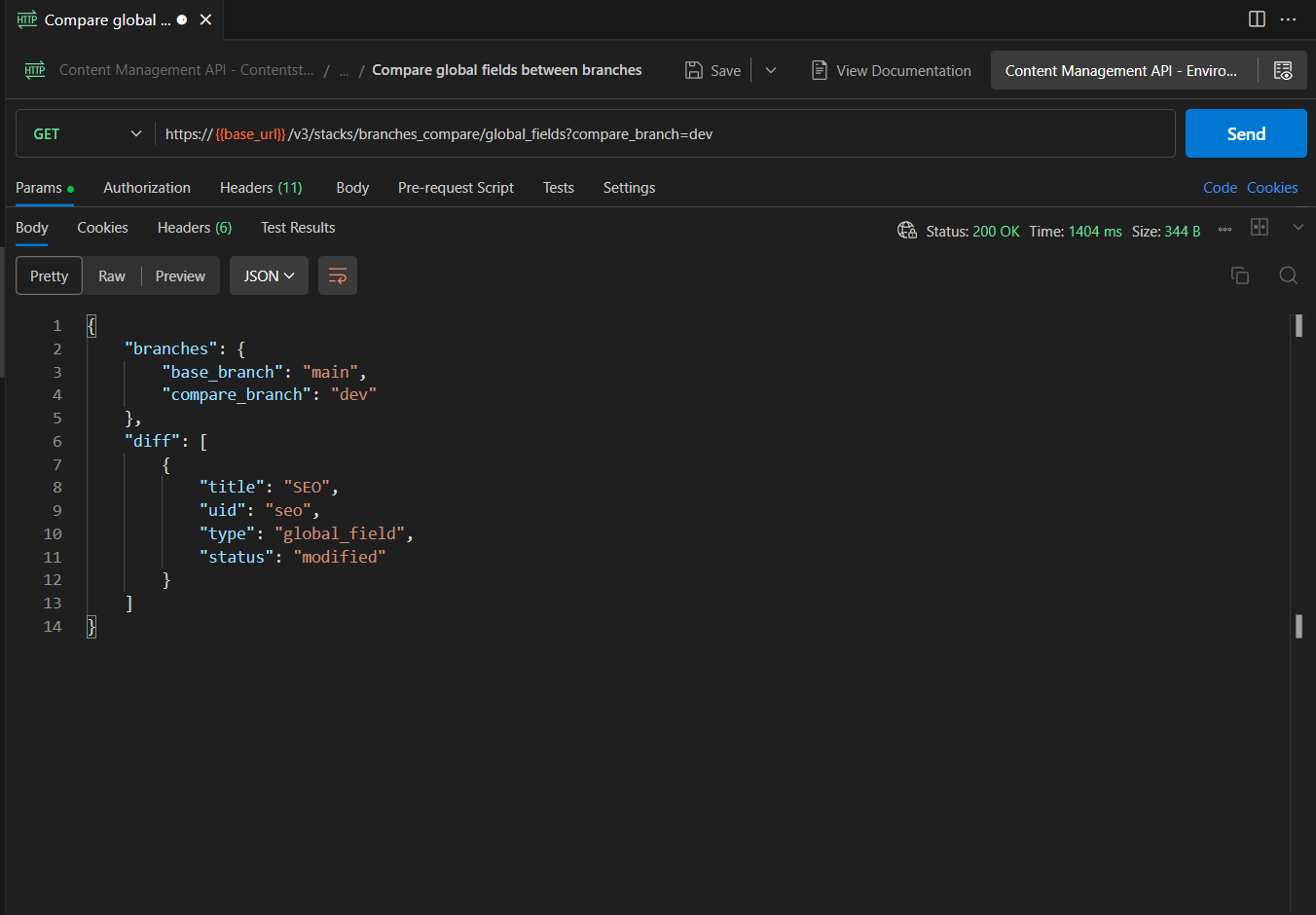Screen dimensions: 1316x915
Task: Switch to the Authorization tab
Action: pos(147,188)
